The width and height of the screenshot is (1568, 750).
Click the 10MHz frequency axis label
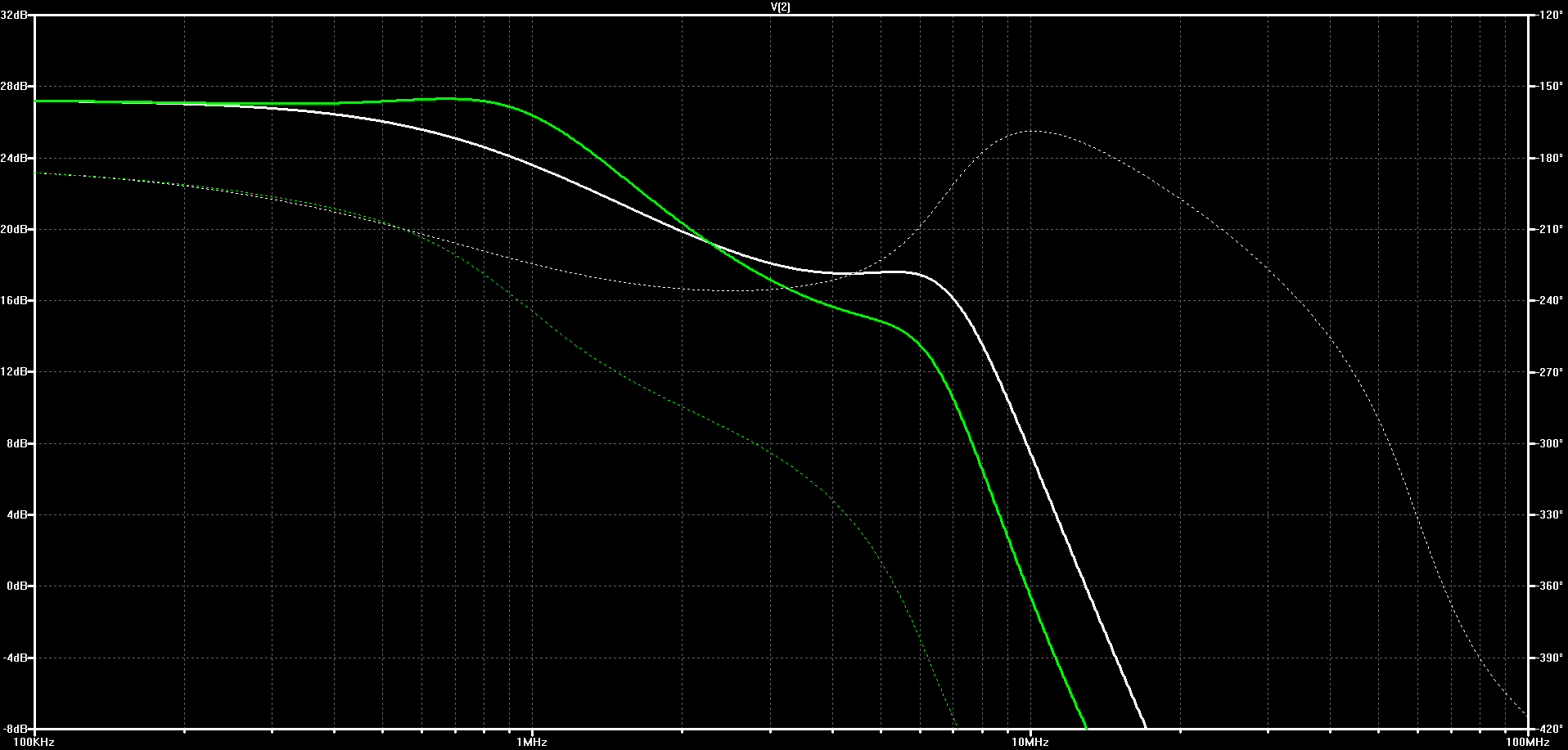[x=1030, y=742]
